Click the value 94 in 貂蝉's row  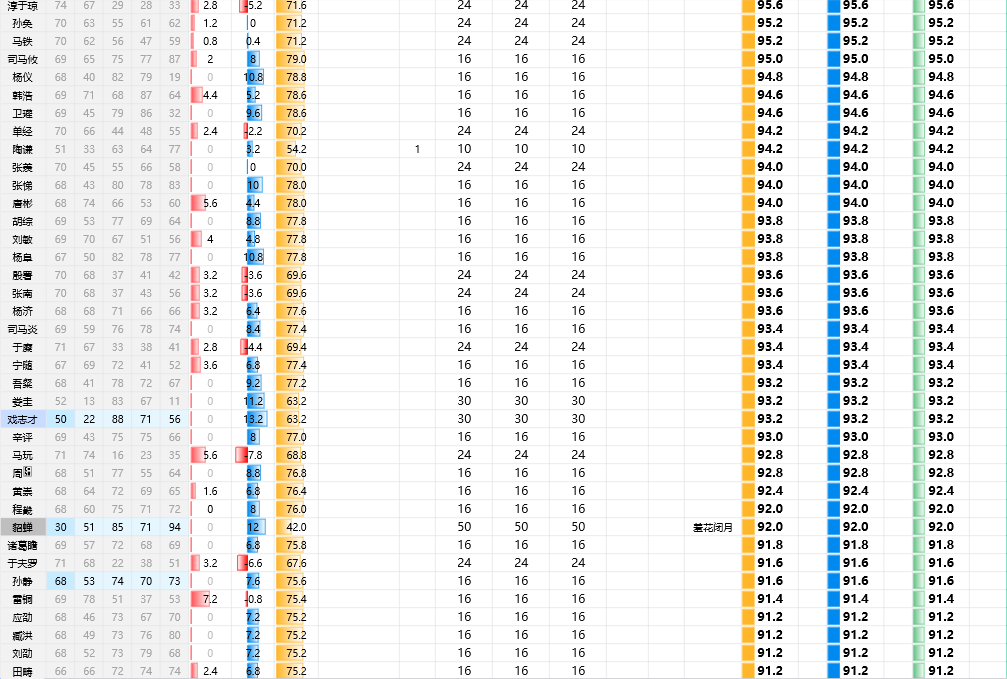(175, 527)
